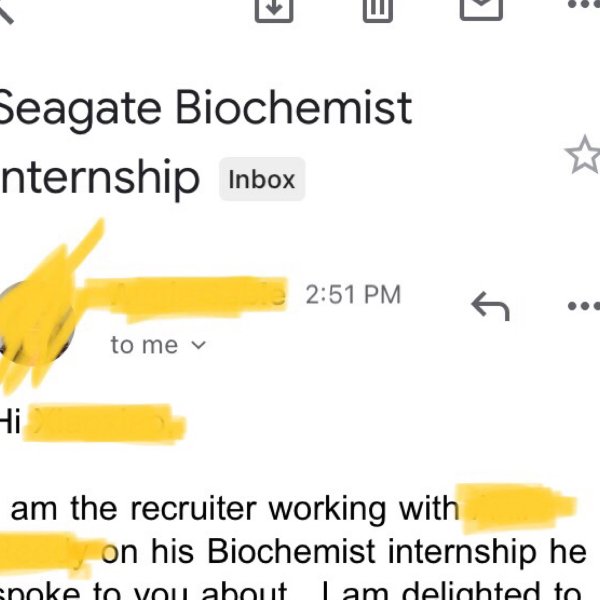Tap the 2:51 PM timestamp

(353, 295)
